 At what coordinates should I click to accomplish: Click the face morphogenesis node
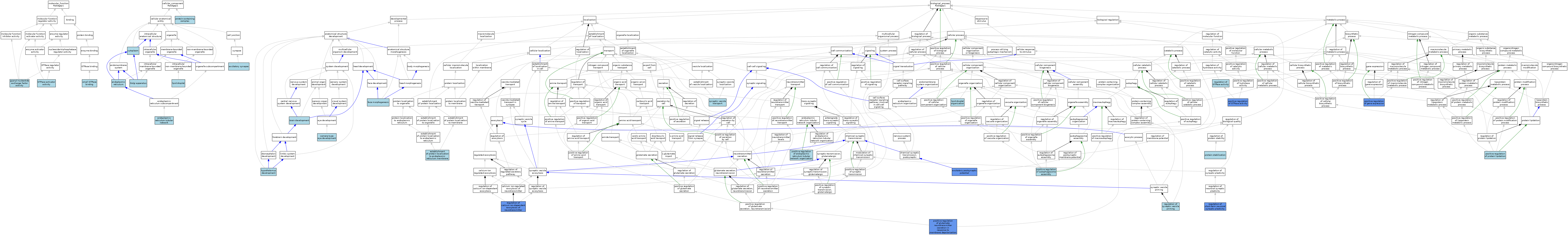(x=378, y=102)
